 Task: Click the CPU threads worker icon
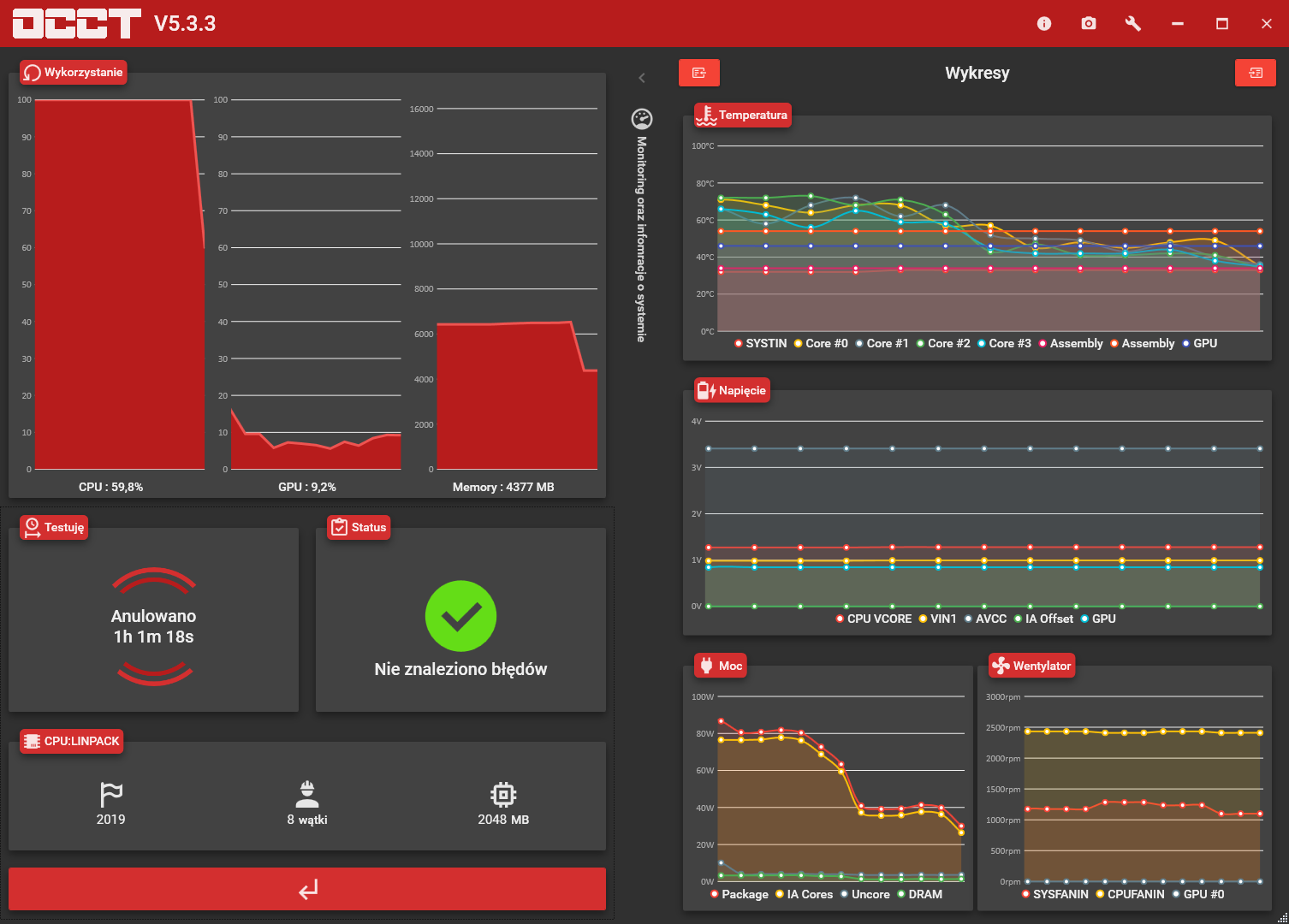tap(306, 794)
